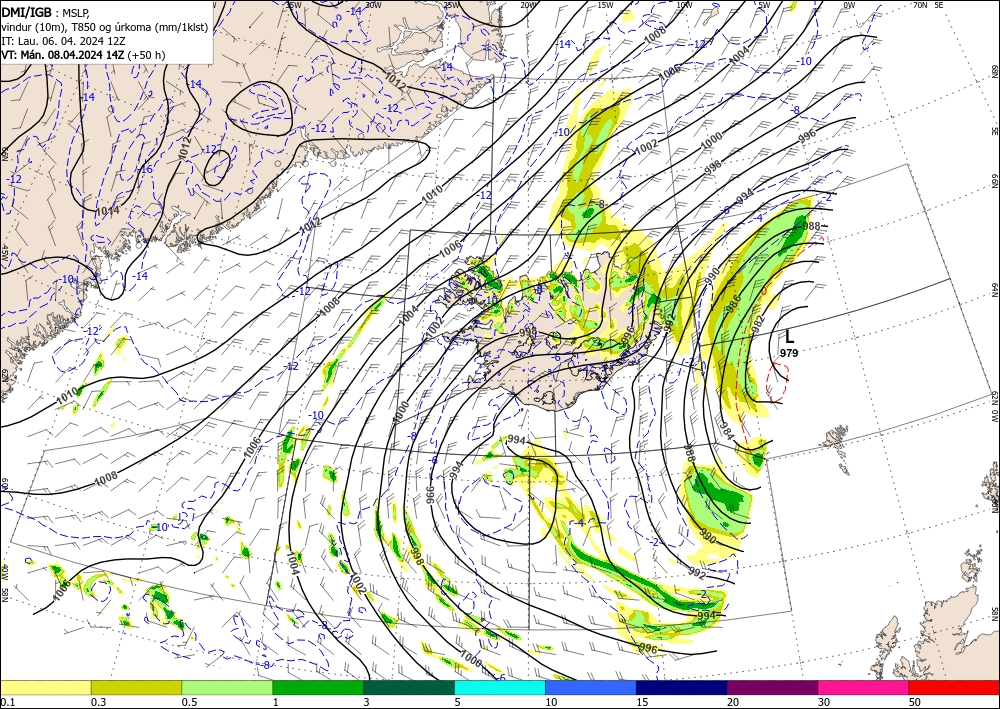Click the 'L' low-pressure centre marker
This screenshot has height=709, width=1000.
point(790,336)
